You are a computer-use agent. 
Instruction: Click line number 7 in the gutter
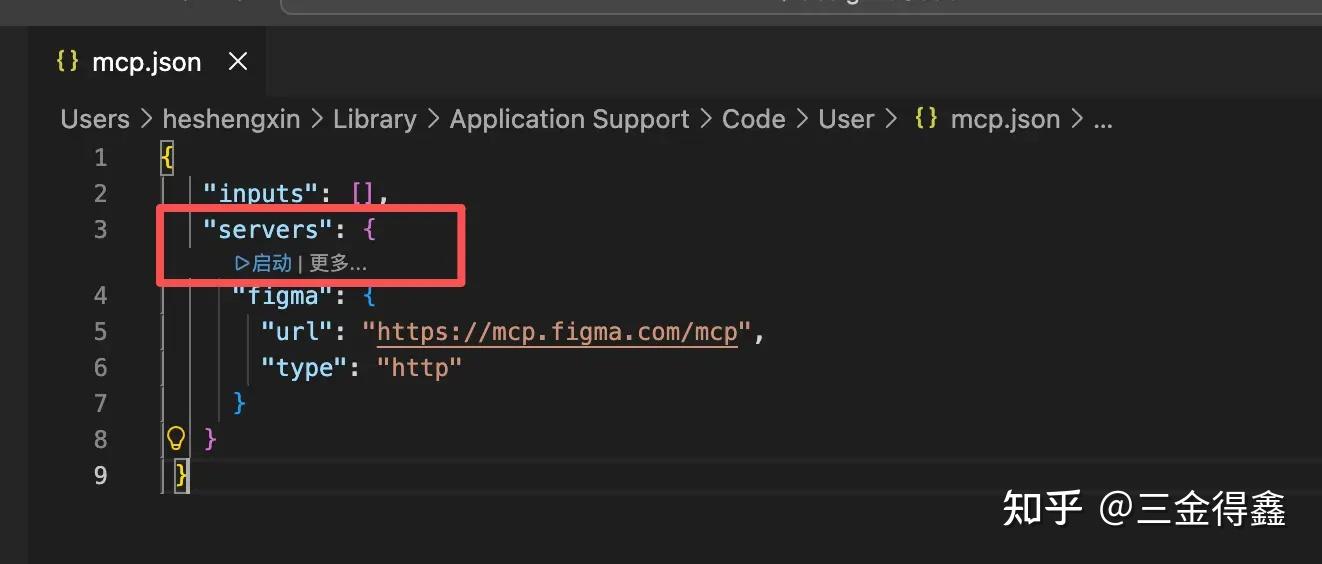click(100, 404)
